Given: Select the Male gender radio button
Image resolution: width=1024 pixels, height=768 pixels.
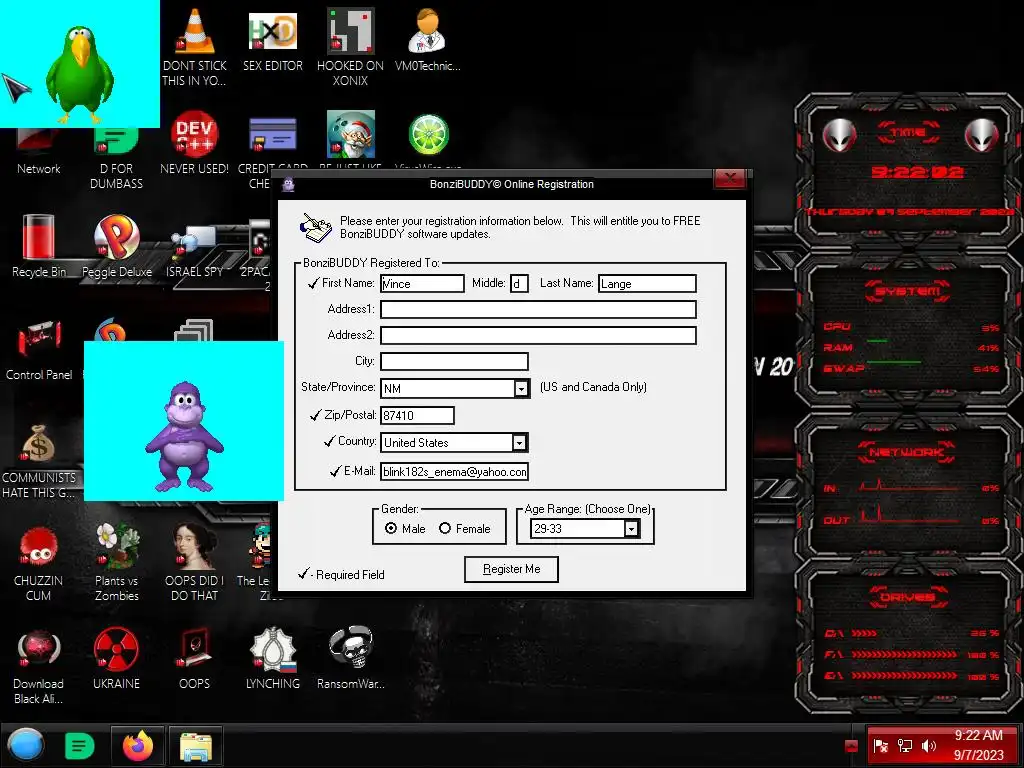Looking at the screenshot, I should (391, 528).
